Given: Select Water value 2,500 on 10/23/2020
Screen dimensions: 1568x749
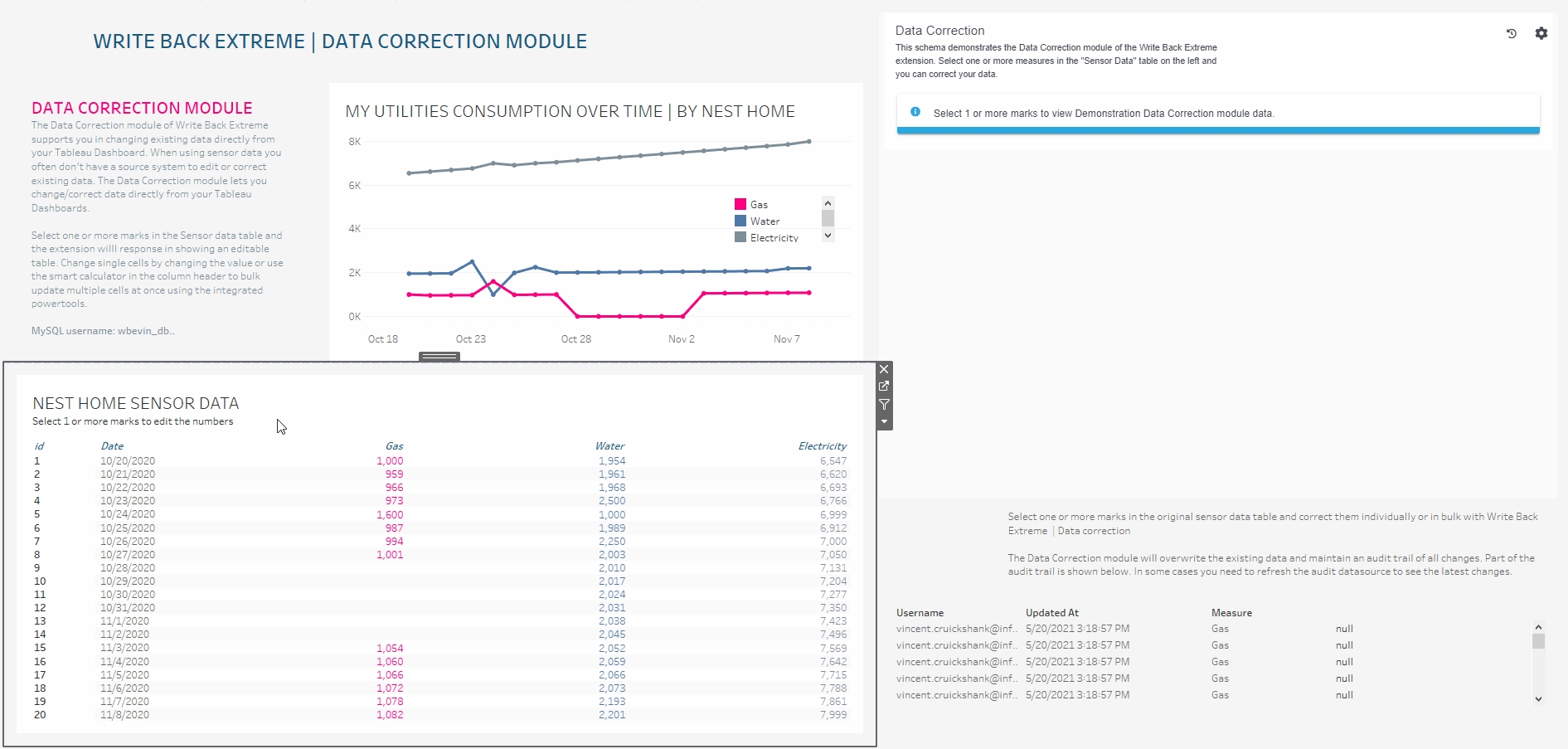Looking at the screenshot, I should tap(612, 501).
